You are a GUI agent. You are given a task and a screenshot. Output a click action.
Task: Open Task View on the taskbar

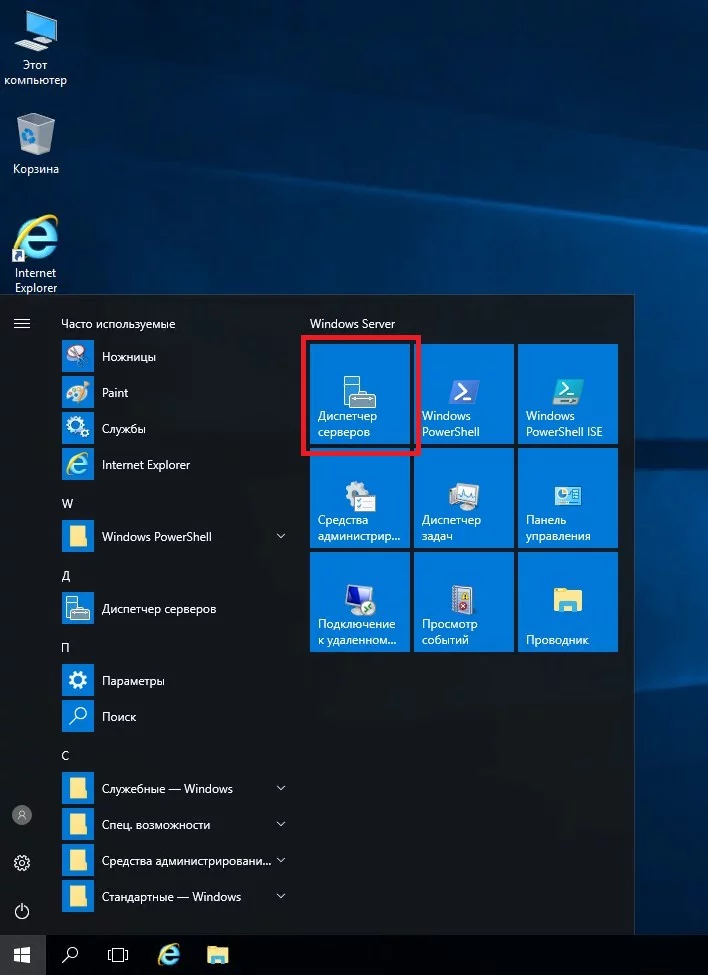point(117,954)
